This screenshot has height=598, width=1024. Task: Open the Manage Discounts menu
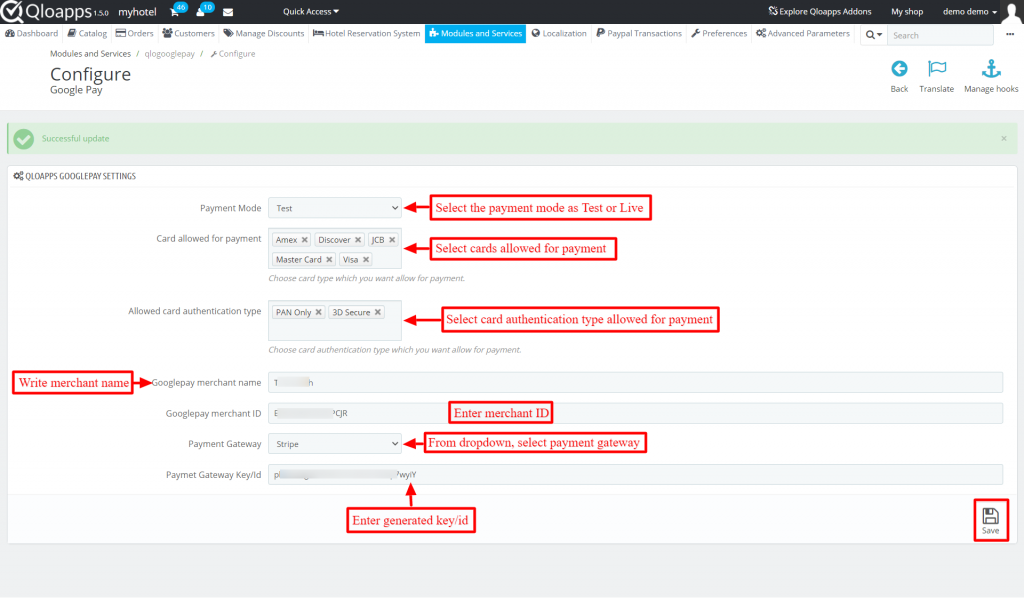coord(264,33)
